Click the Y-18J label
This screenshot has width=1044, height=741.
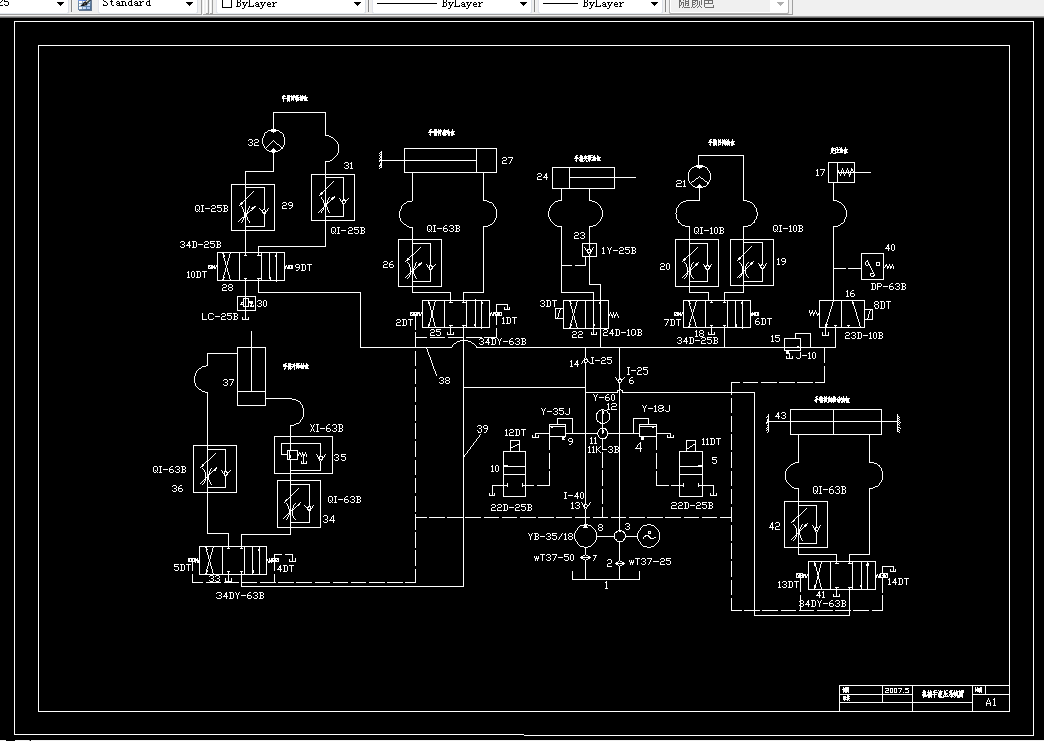pyautogui.click(x=656, y=408)
